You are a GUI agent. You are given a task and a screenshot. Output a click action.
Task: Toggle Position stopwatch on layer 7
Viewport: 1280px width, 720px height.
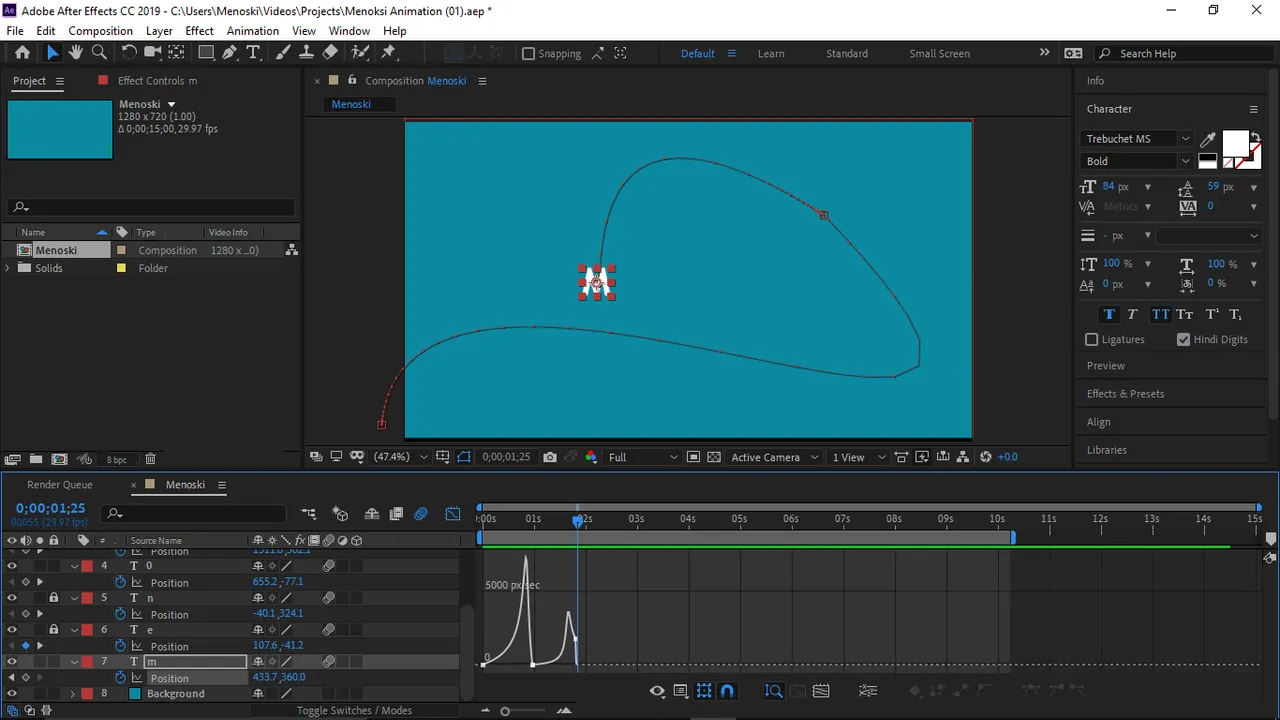point(121,678)
